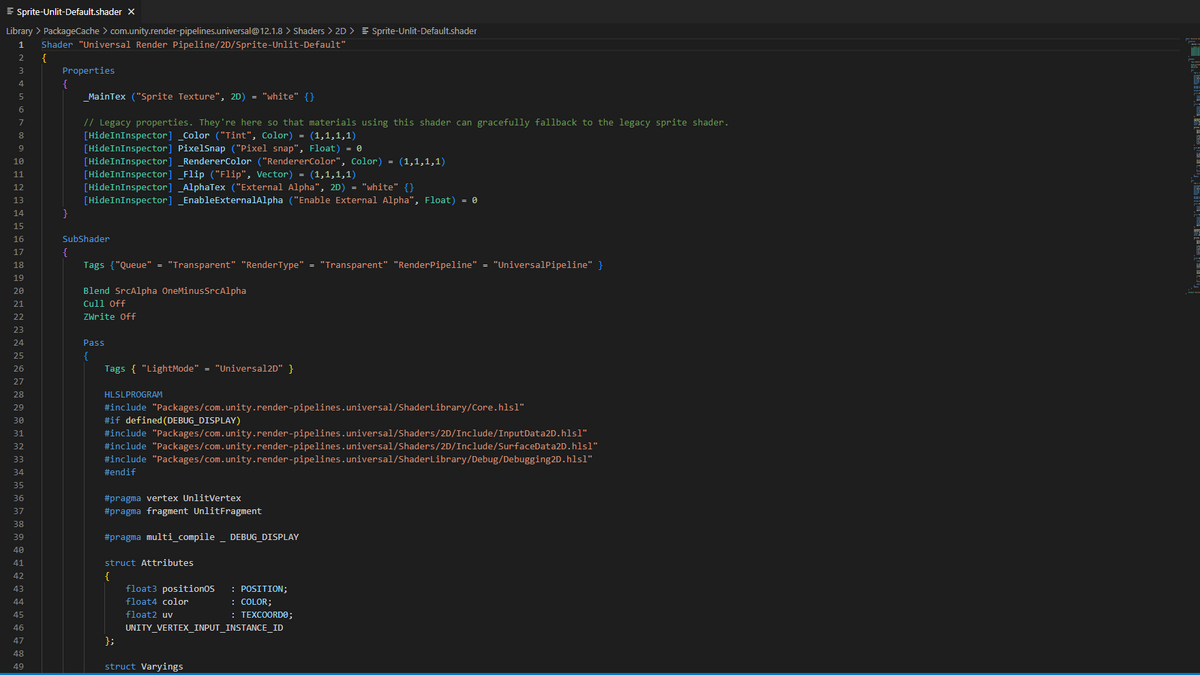Click _RendererColor property name
Image resolution: width=1200 pixels, height=675 pixels.
[x=217, y=162]
